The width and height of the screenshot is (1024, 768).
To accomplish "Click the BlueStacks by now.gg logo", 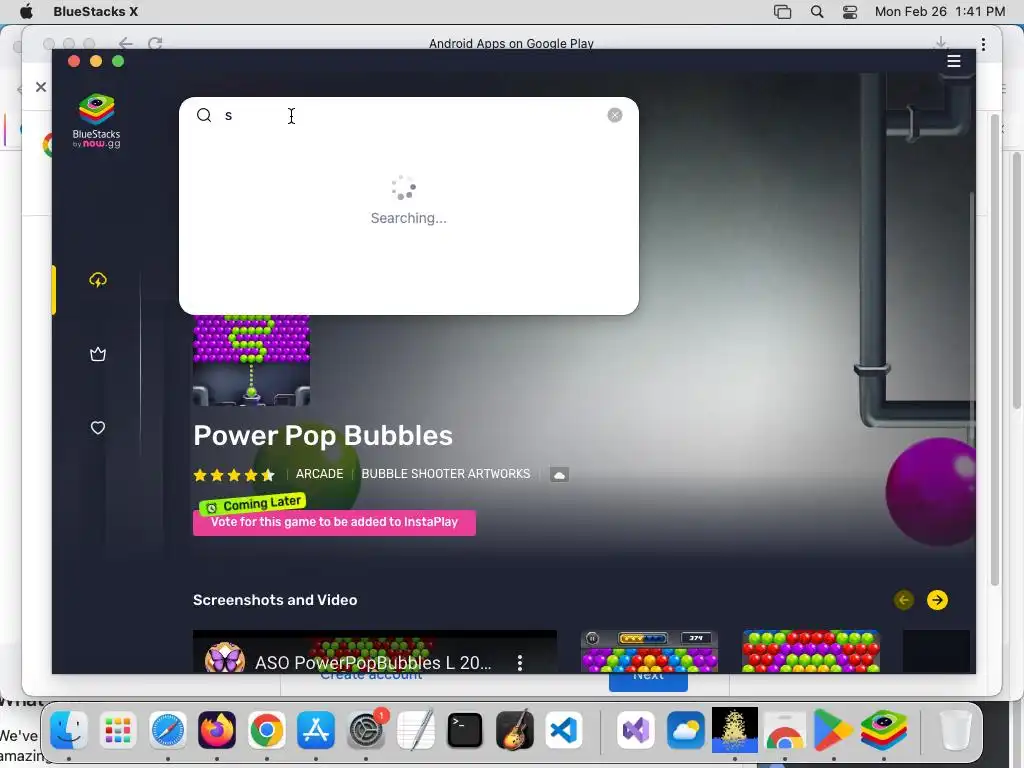I will tap(97, 121).
